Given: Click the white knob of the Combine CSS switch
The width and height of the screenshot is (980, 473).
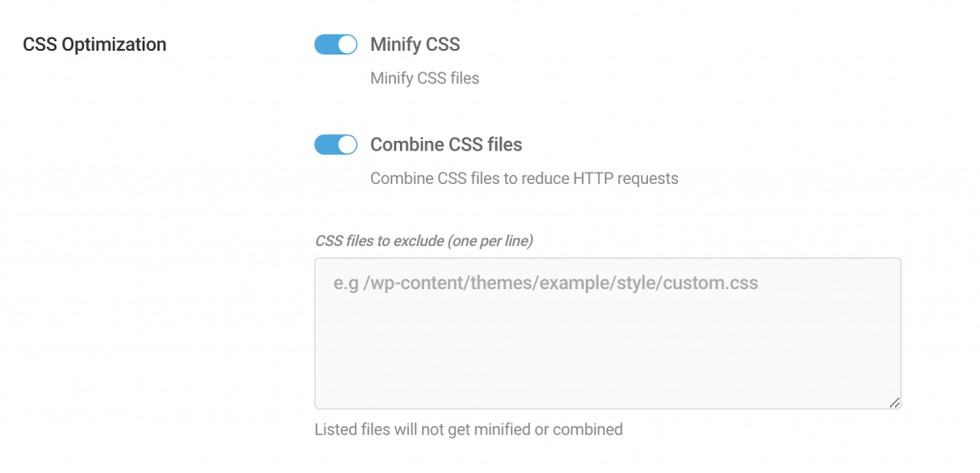Looking at the screenshot, I should coord(347,144).
